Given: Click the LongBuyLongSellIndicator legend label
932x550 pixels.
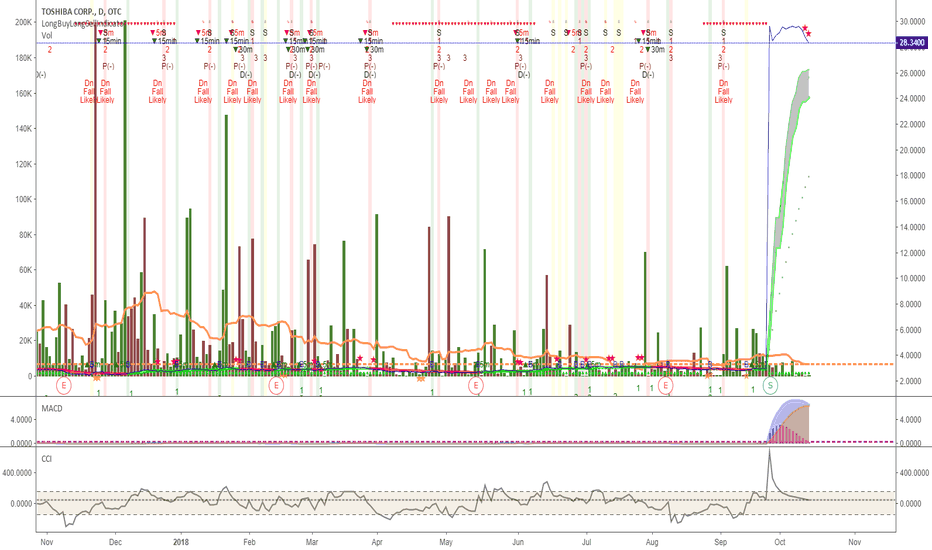Looking at the screenshot, I should tap(82, 24).
